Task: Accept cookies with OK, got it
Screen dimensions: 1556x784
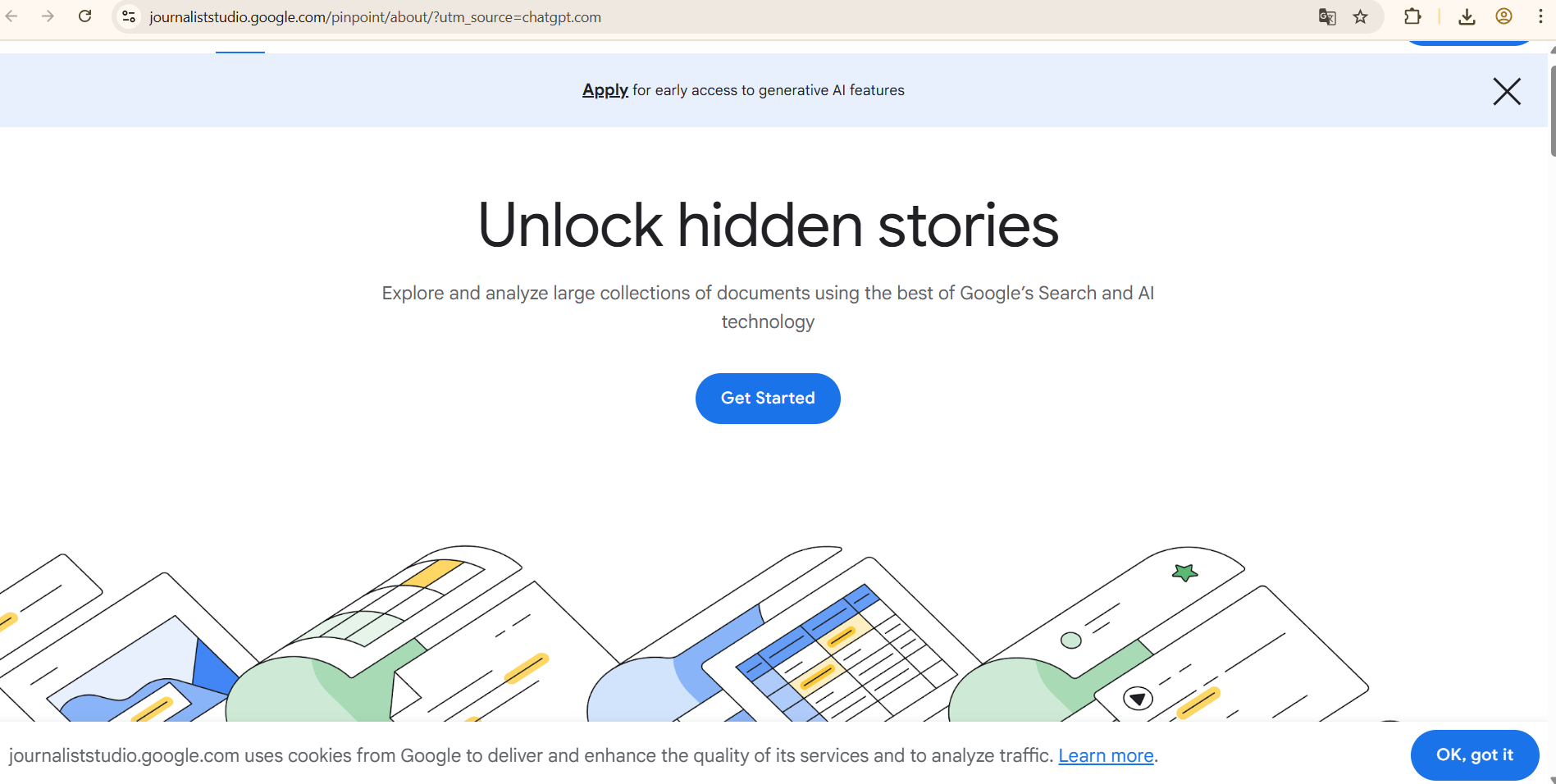Action: [x=1474, y=754]
